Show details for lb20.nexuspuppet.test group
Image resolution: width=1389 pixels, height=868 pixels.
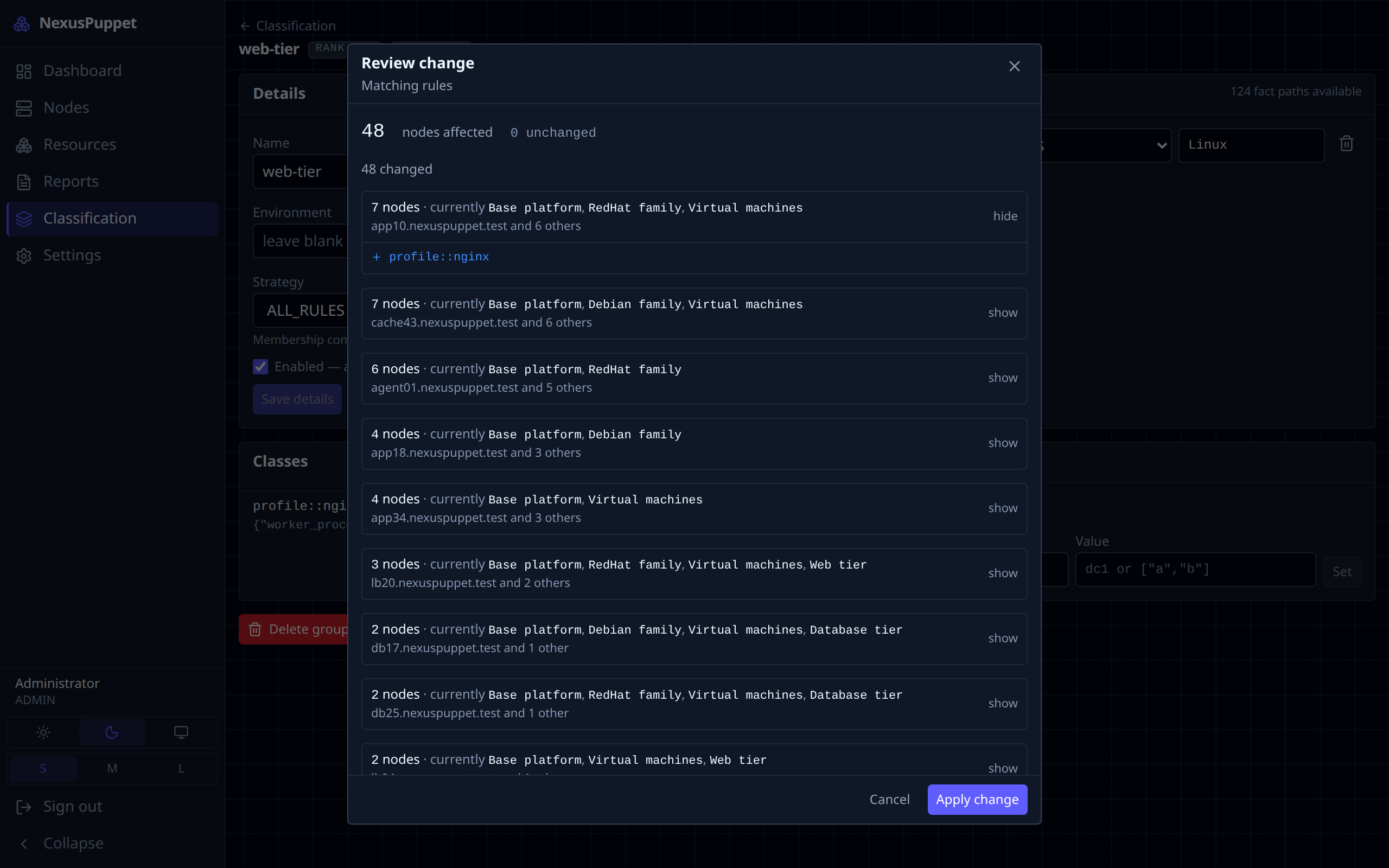(x=1003, y=573)
